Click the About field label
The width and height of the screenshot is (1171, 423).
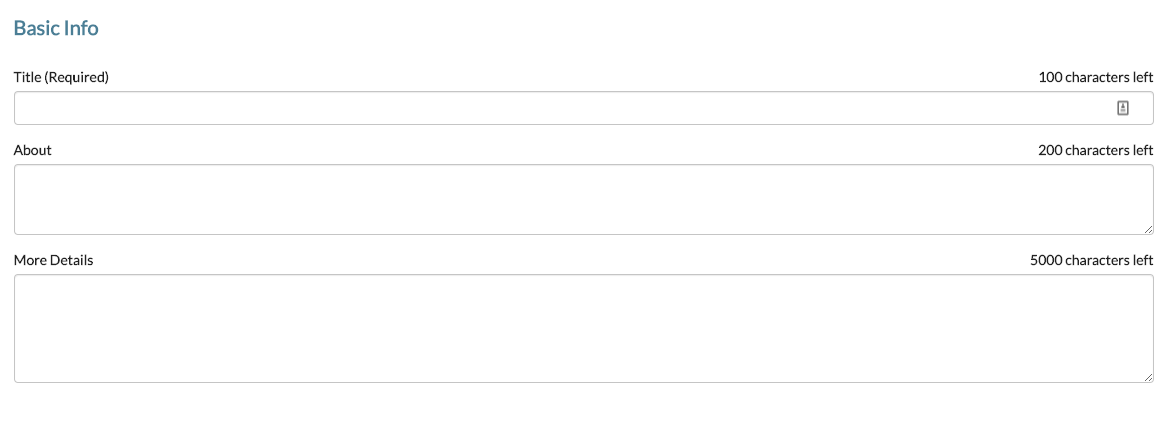point(33,150)
